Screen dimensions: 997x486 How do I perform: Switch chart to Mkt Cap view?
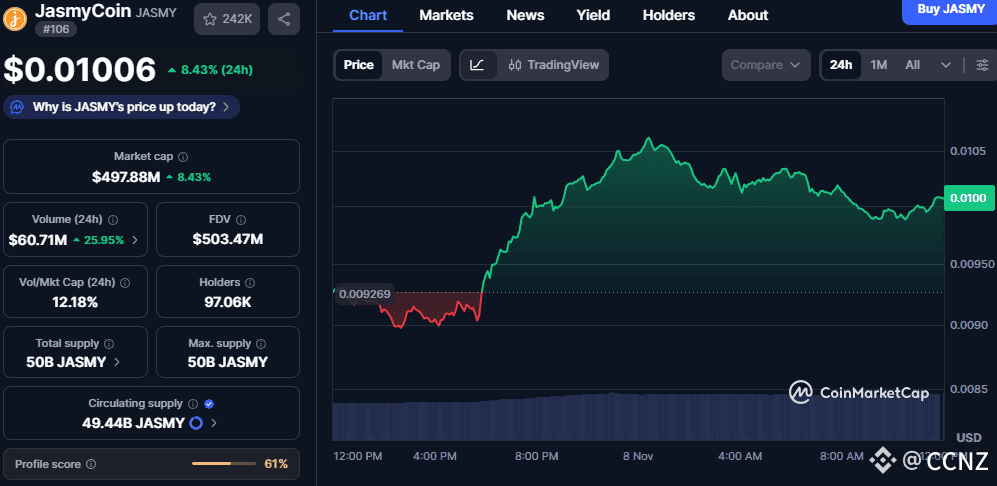415,65
